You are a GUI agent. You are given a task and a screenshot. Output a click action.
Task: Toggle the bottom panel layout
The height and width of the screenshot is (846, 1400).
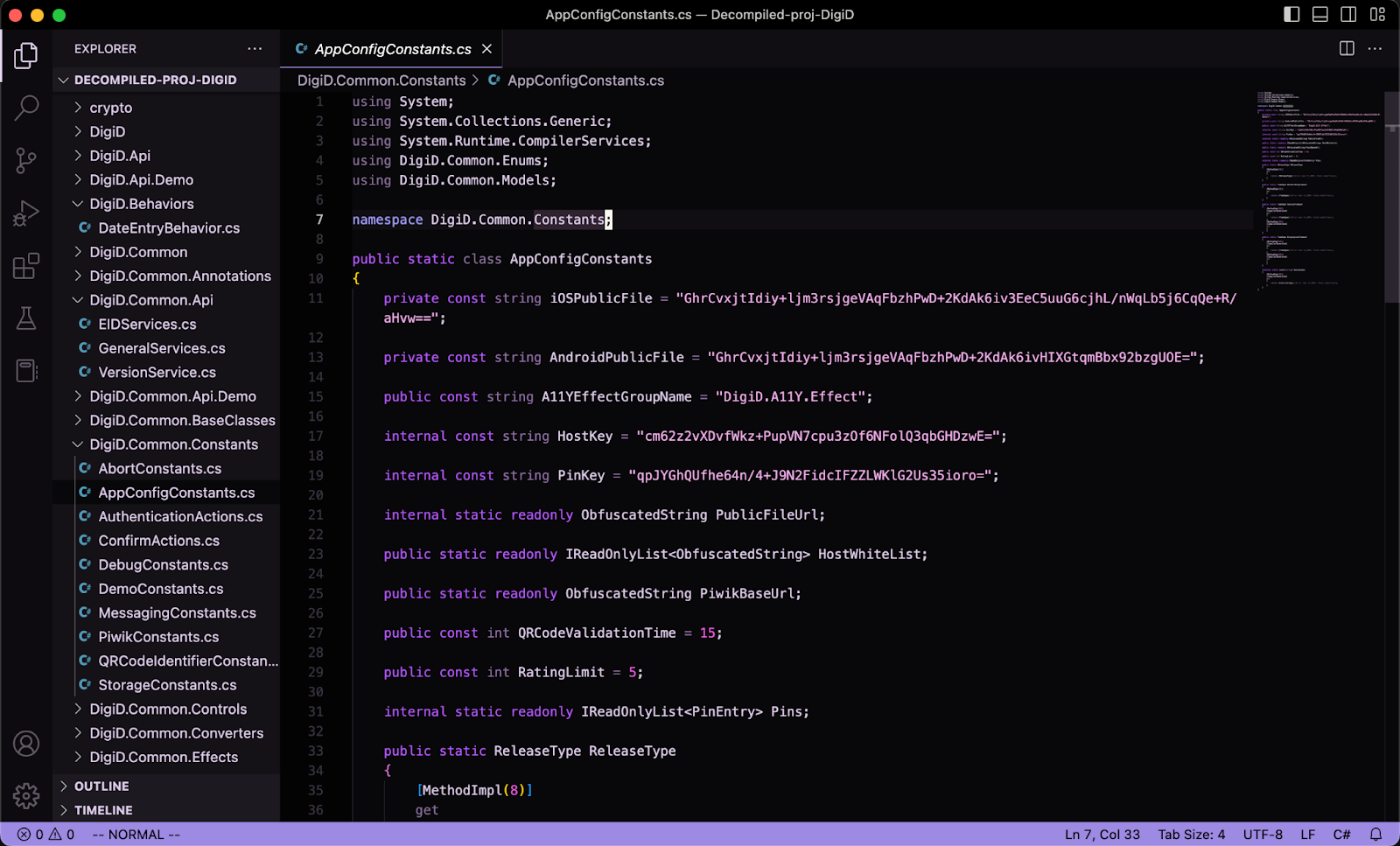click(x=1320, y=14)
